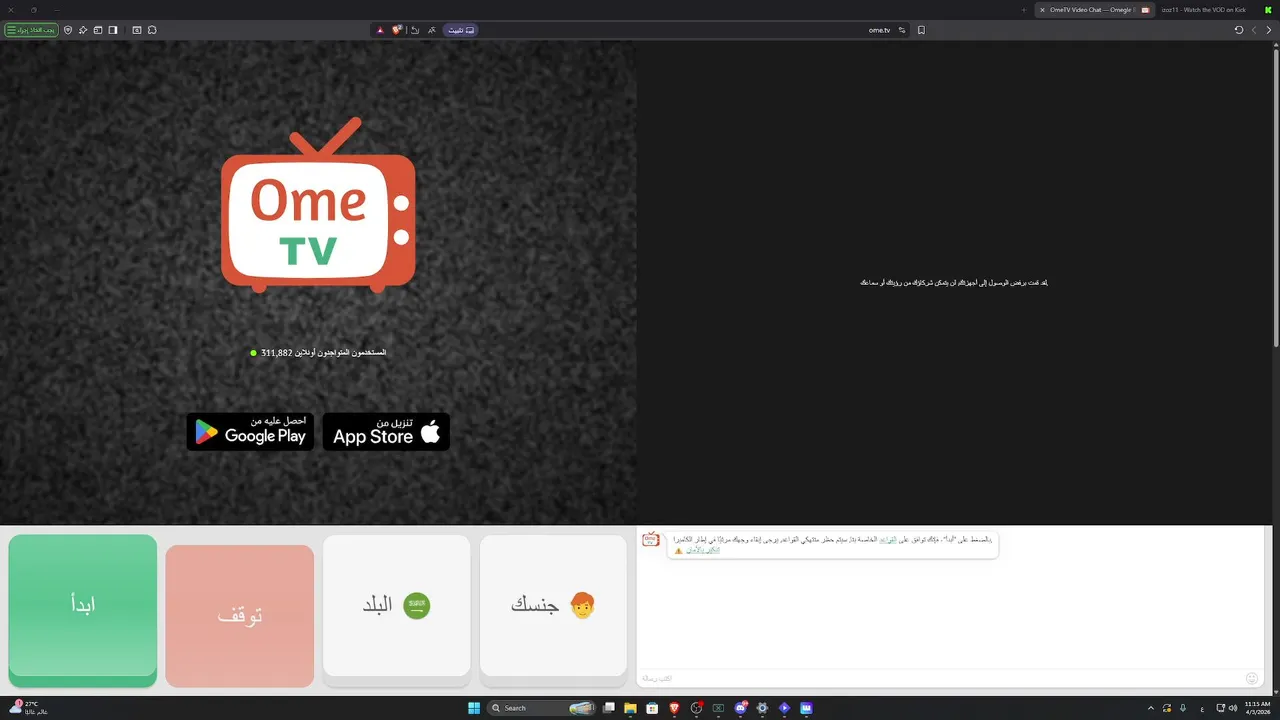Open Discord from the taskbar
1280x720 pixels.
point(741,708)
